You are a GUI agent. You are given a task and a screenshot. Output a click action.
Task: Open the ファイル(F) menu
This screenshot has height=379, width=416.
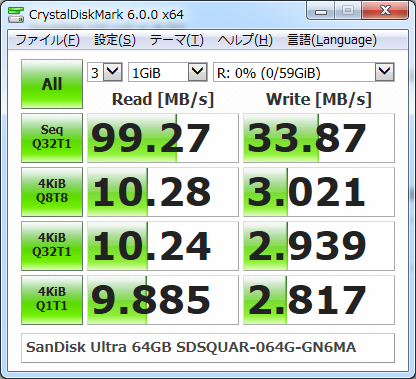click(48, 40)
